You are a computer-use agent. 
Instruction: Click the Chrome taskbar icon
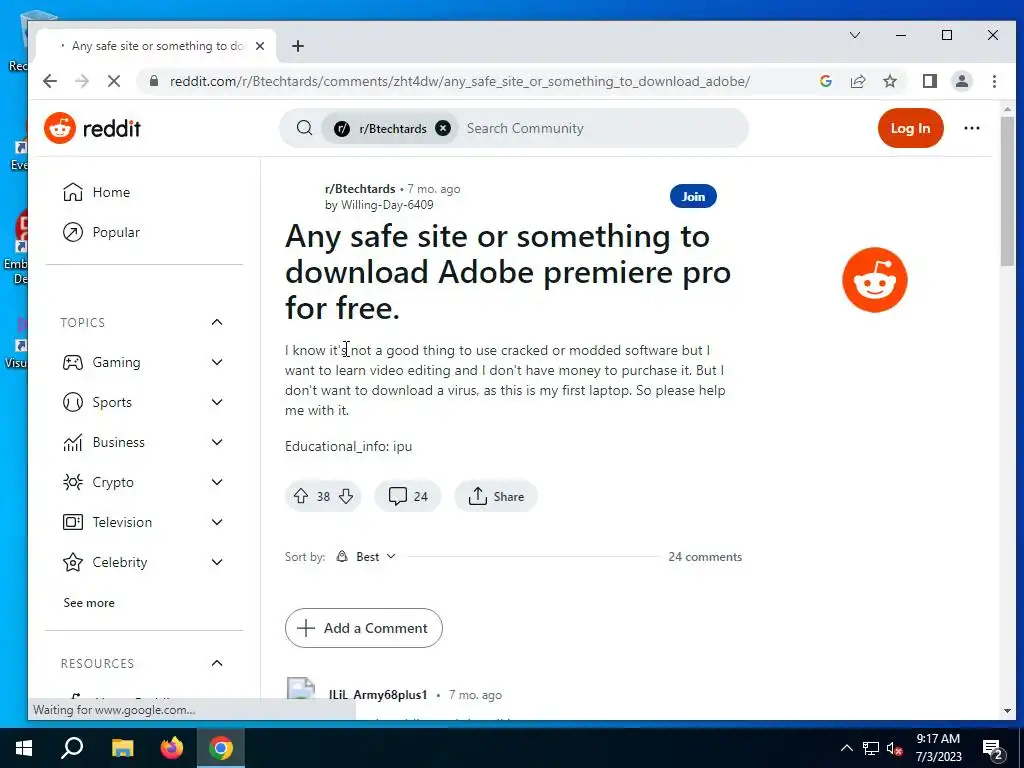[221, 748]
